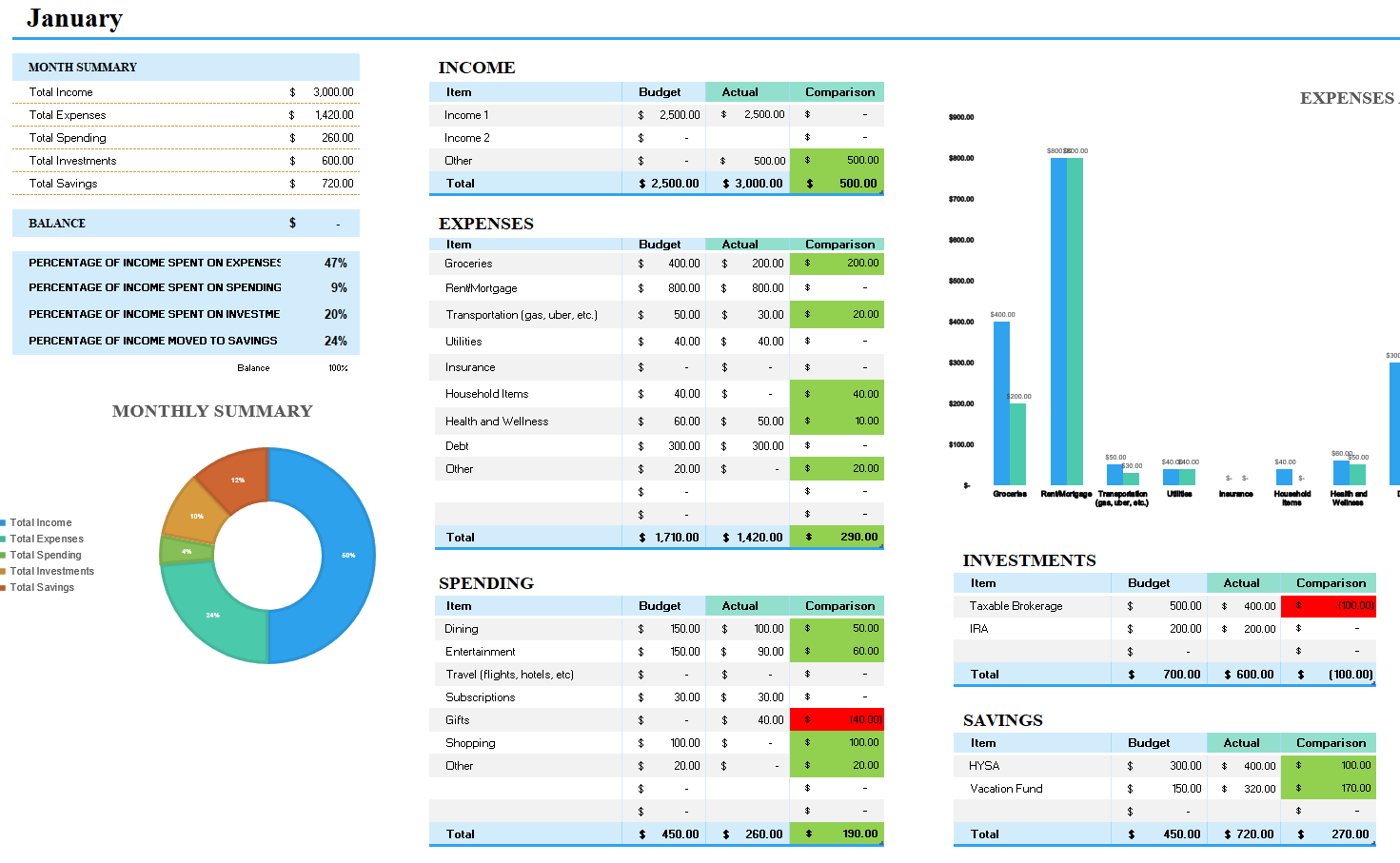Click the Total Expenses legend entry
The image size is (1400, 863).
tap(47, 539)
